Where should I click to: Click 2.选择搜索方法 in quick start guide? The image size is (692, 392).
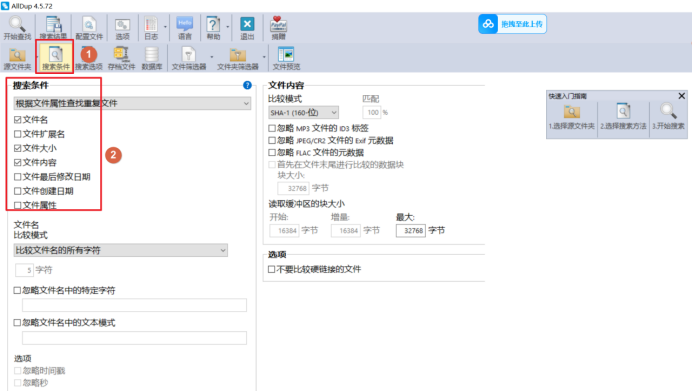pyautogui.click(x=623, y=117)
